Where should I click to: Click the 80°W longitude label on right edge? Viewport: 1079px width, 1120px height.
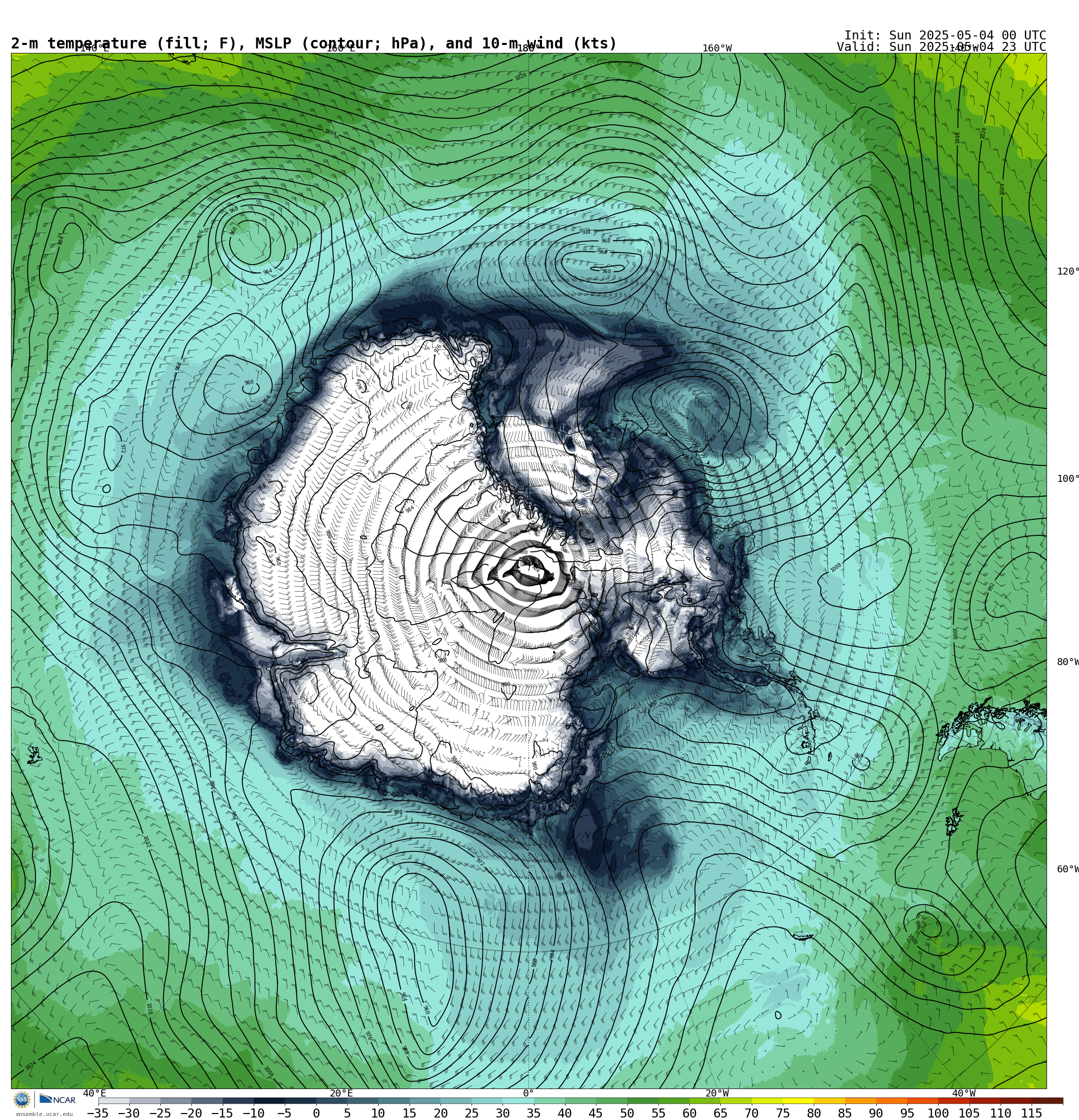[x=1068, y=662]
